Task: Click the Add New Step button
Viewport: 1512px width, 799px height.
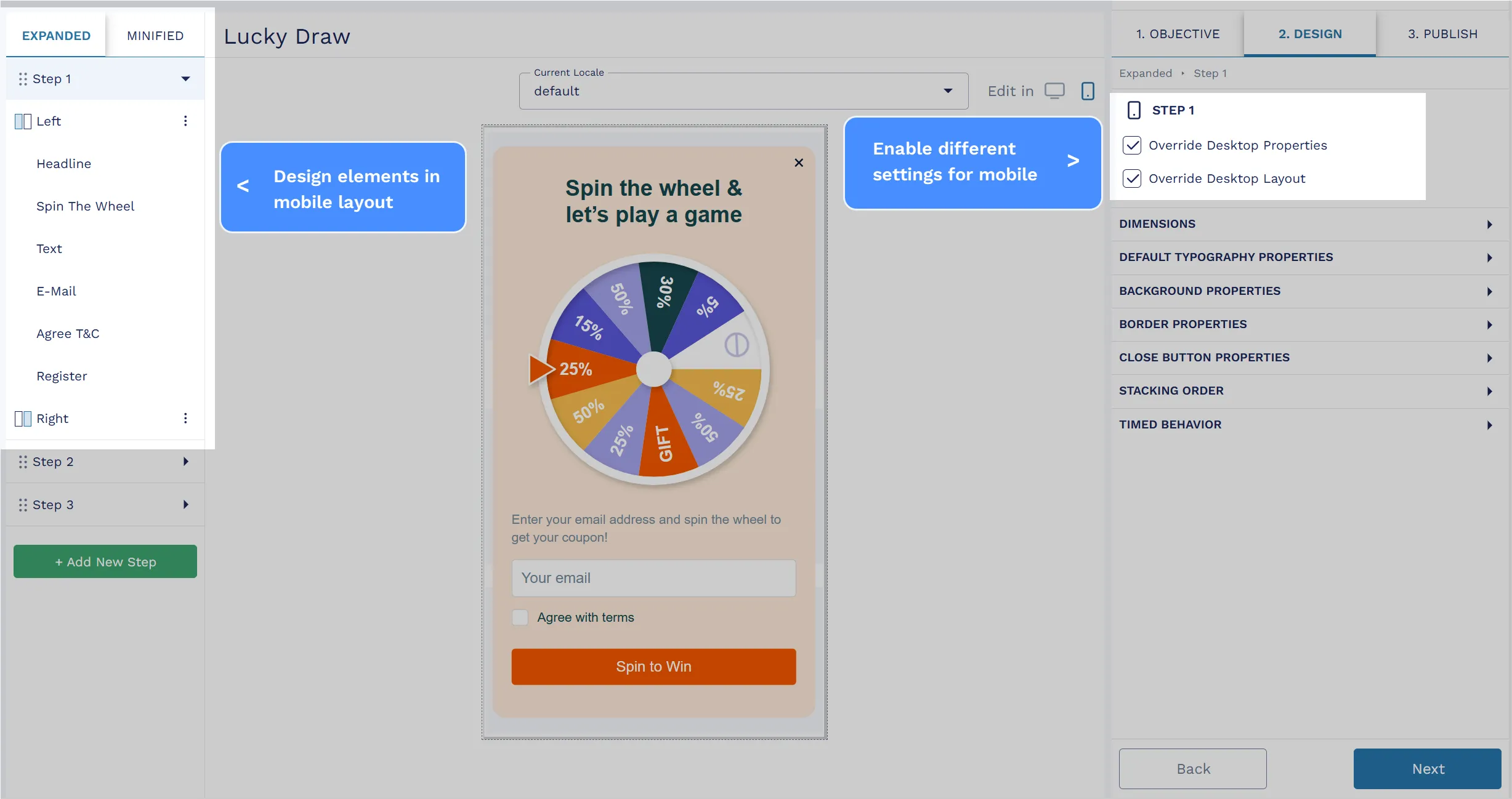Action: (105, 562)
